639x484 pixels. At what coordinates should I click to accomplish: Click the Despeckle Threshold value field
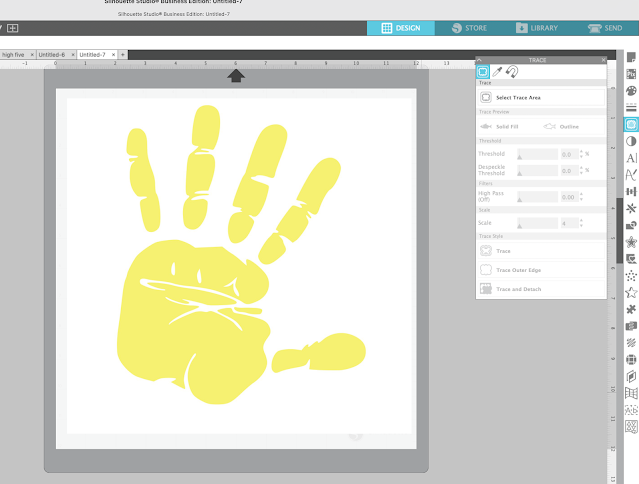pyautogui.click(x=569, y=171)
